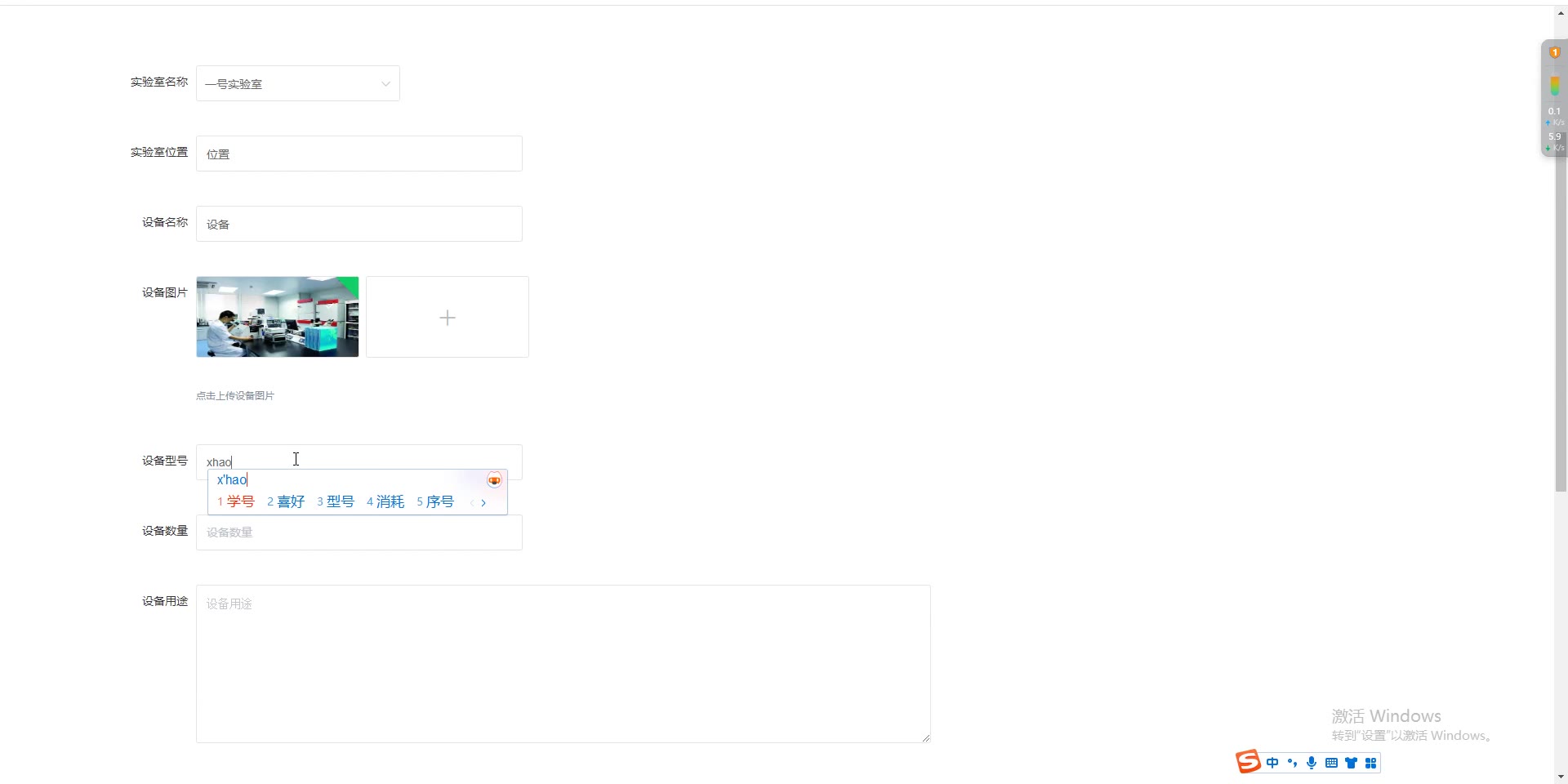Toggle Chinese/English mode on the IME bar

pyautogui.click(x=1272, y=763)
